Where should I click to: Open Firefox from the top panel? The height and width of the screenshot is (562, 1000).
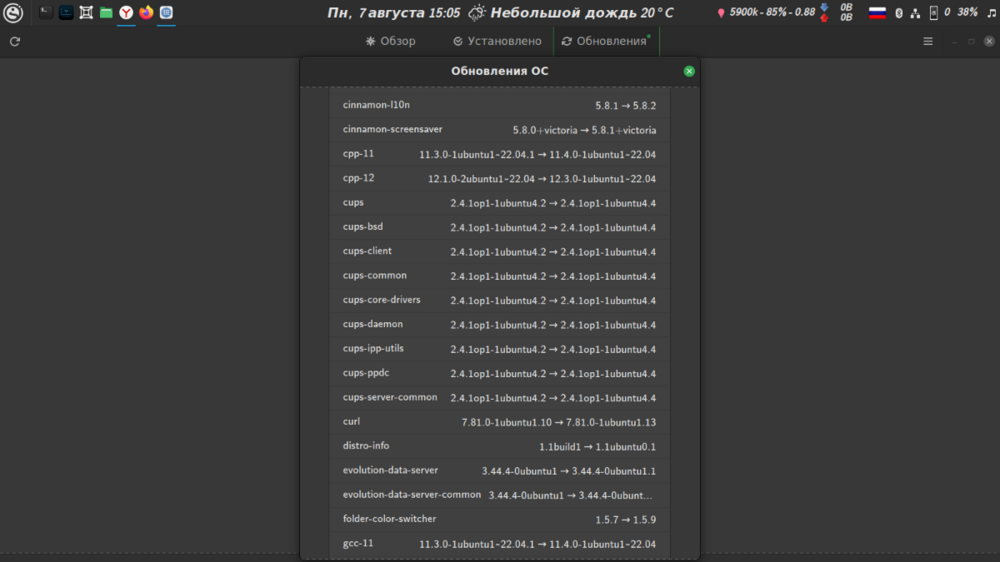coord(146,13)
